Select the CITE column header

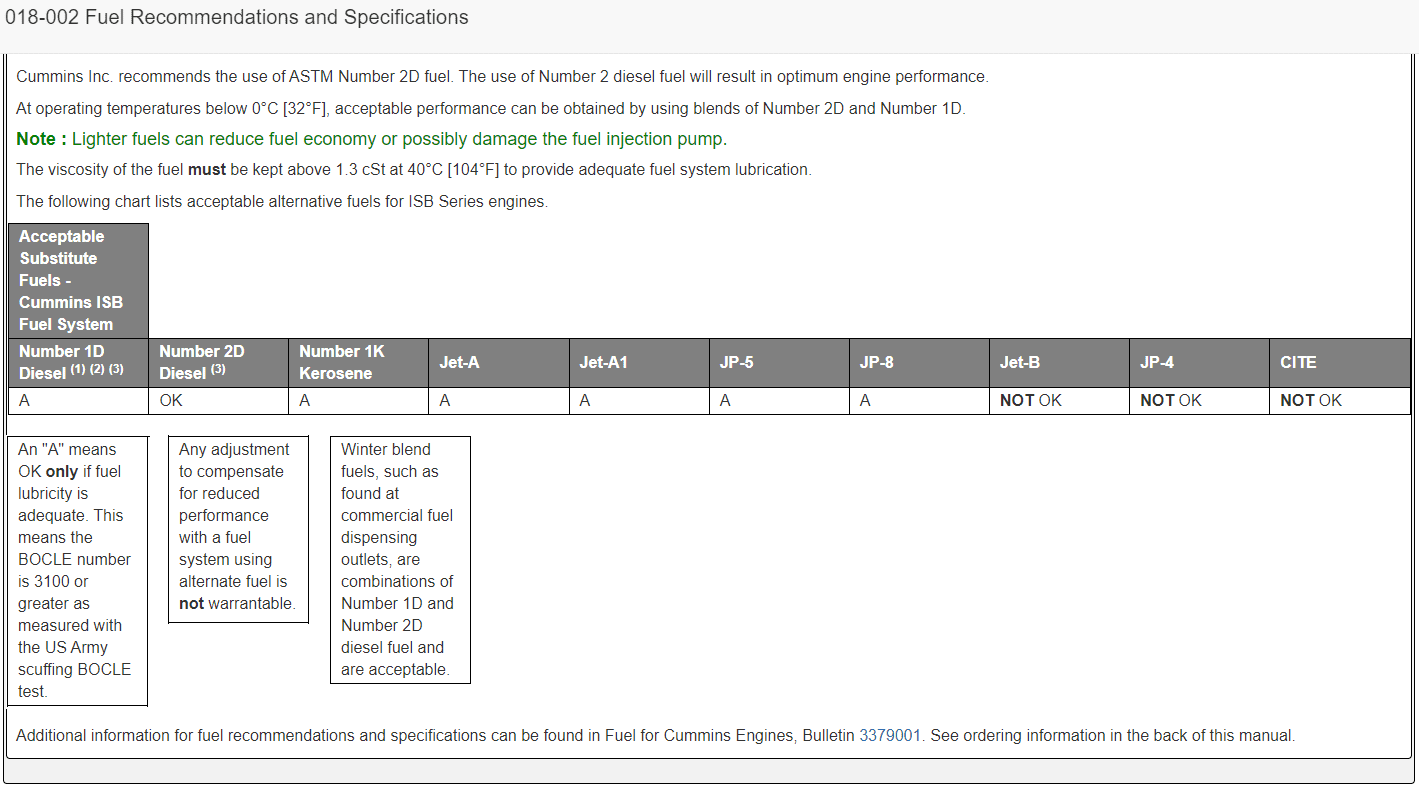[1340, 362]
